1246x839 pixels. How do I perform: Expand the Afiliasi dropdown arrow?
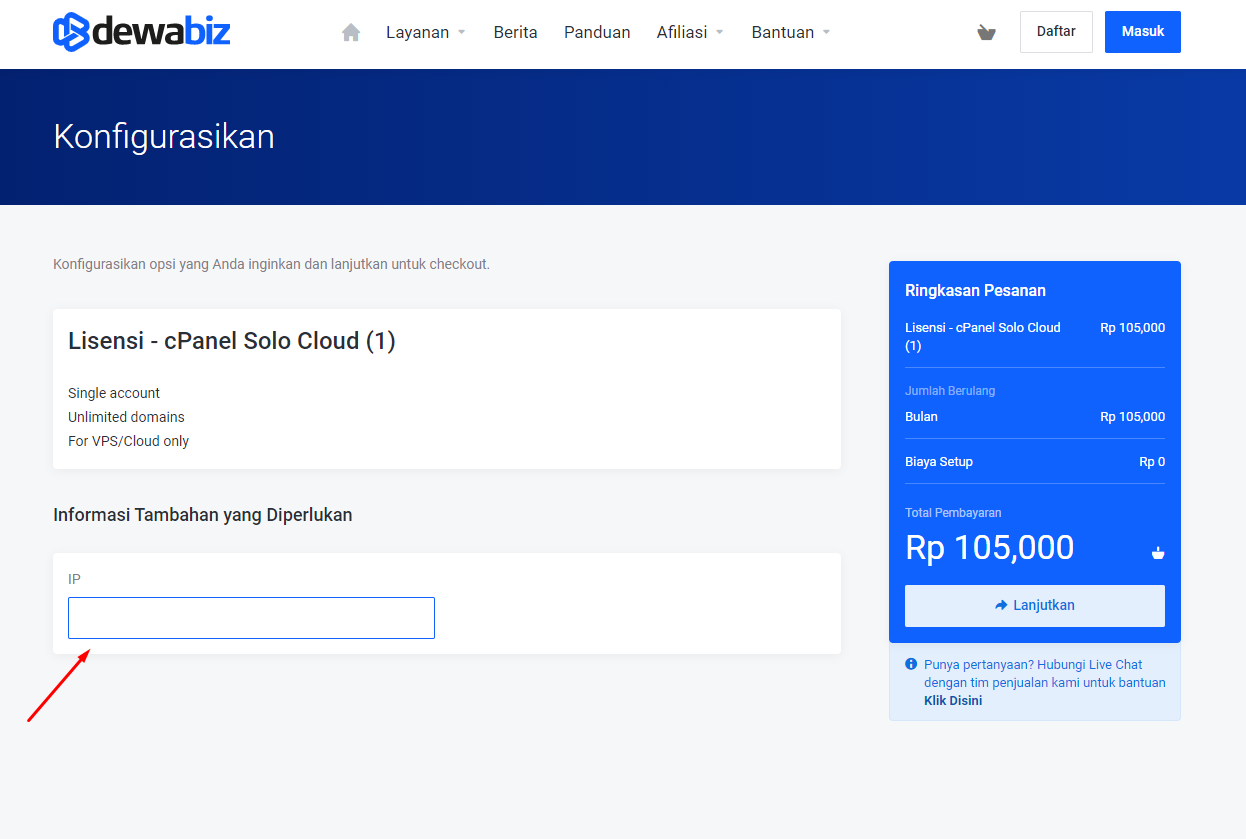[x=720, y=32]
